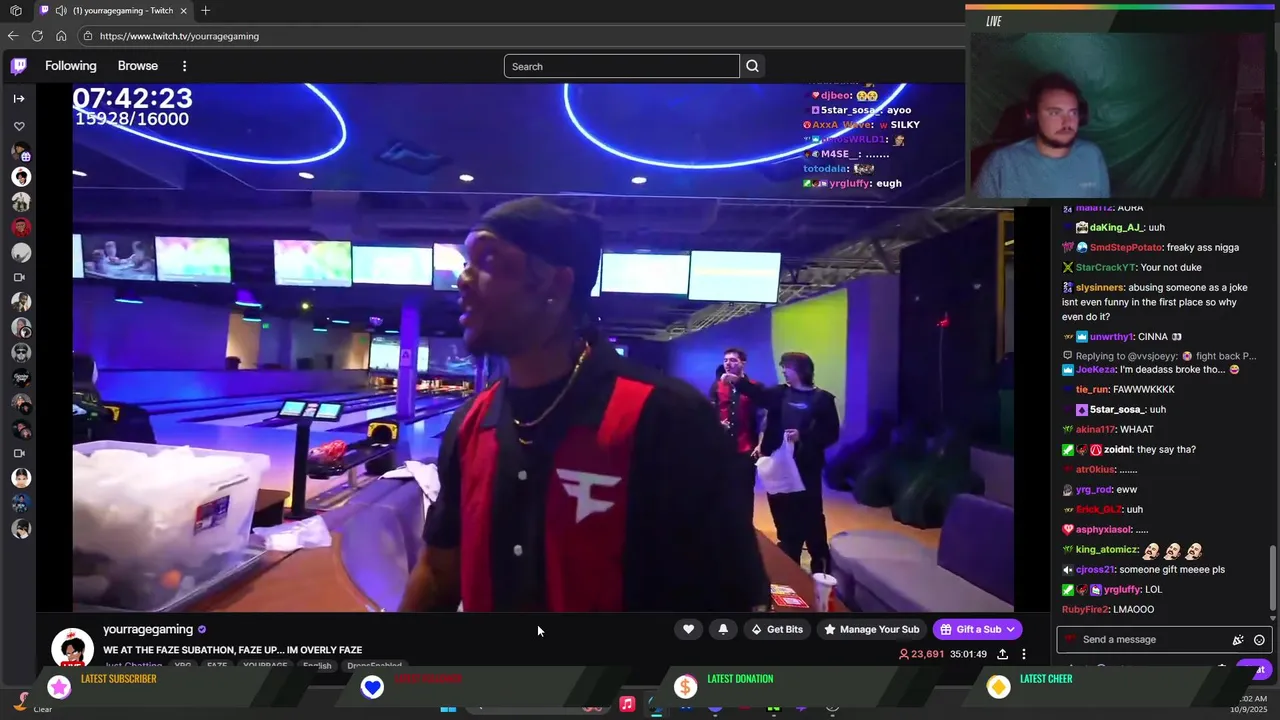Open slysinners' user card in chat
The height and width of the screenshot is (720, 1280).
click(x=1100, y=287)
